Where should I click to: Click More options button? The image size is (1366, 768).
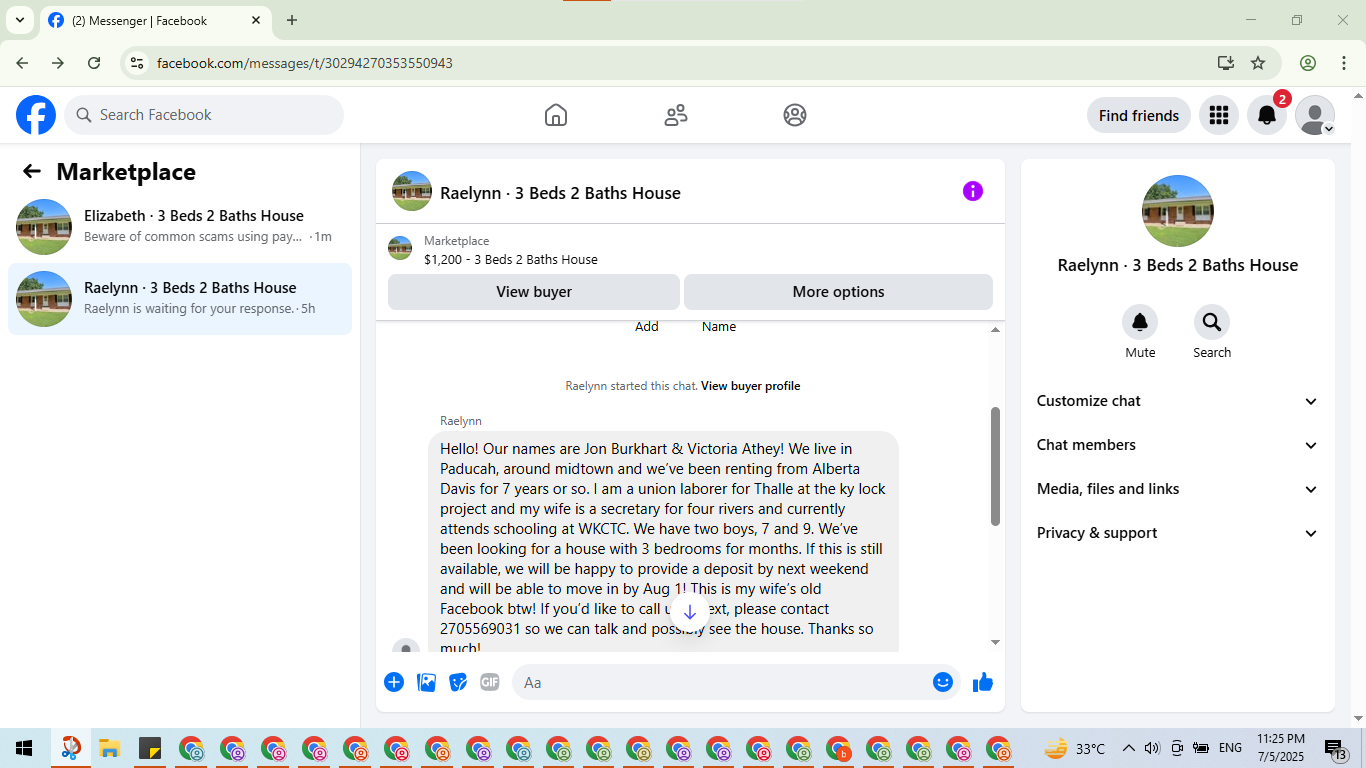pyautogui.click(x=838, y=292)
